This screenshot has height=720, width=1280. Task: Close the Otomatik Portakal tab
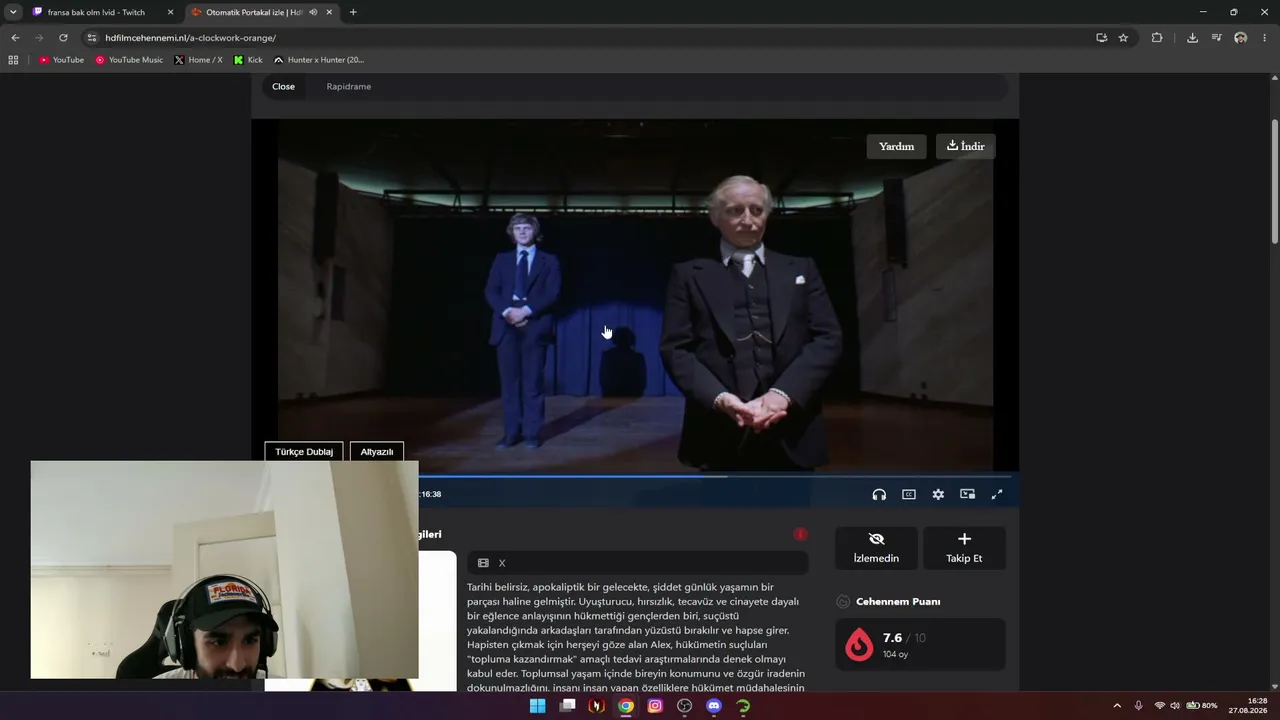click(x=329, y=12)
